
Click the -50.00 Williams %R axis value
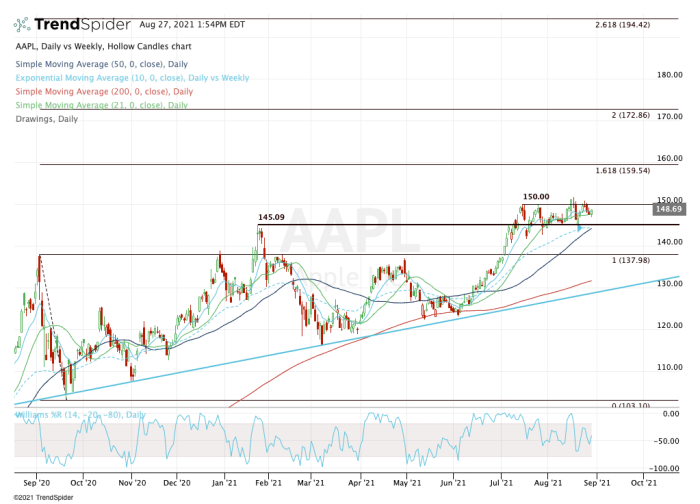tap(667, 441)
